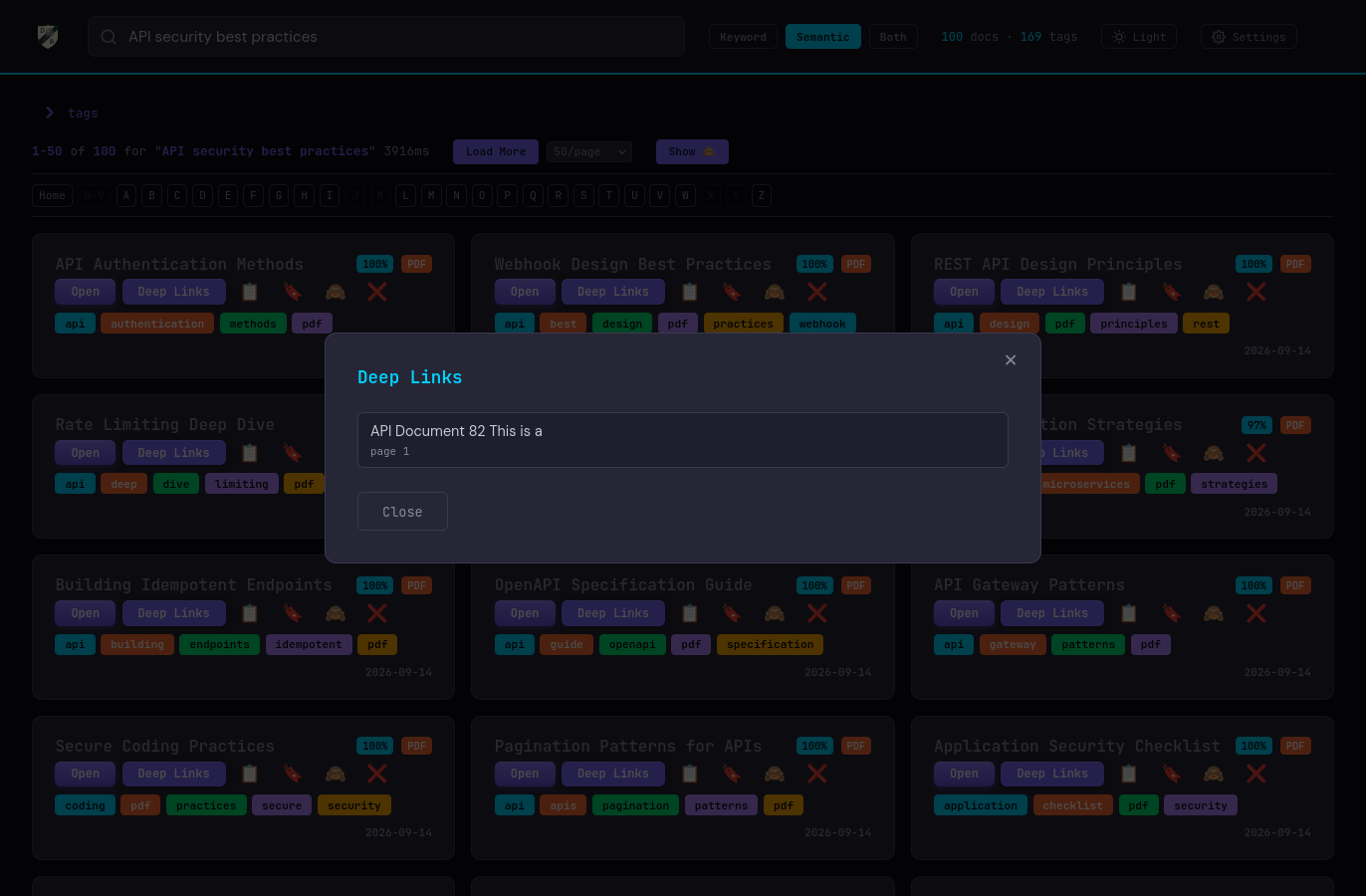This screenshot has height=896, width=1366.
Task: Click clipboard icon on Webhook Design Best Practices
Action: [x=689, y=292]
